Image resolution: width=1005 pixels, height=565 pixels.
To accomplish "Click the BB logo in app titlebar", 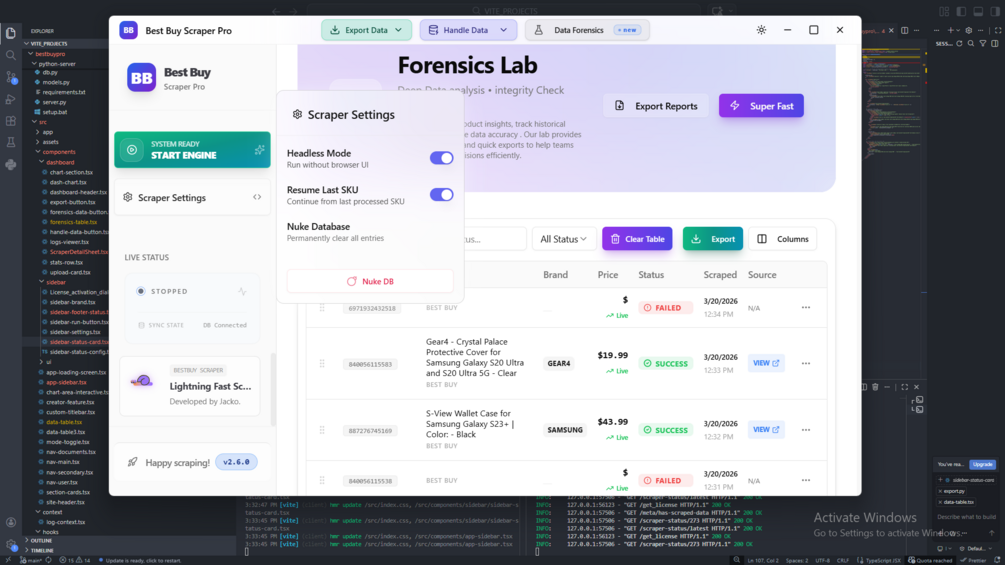I will click(128, 30).
